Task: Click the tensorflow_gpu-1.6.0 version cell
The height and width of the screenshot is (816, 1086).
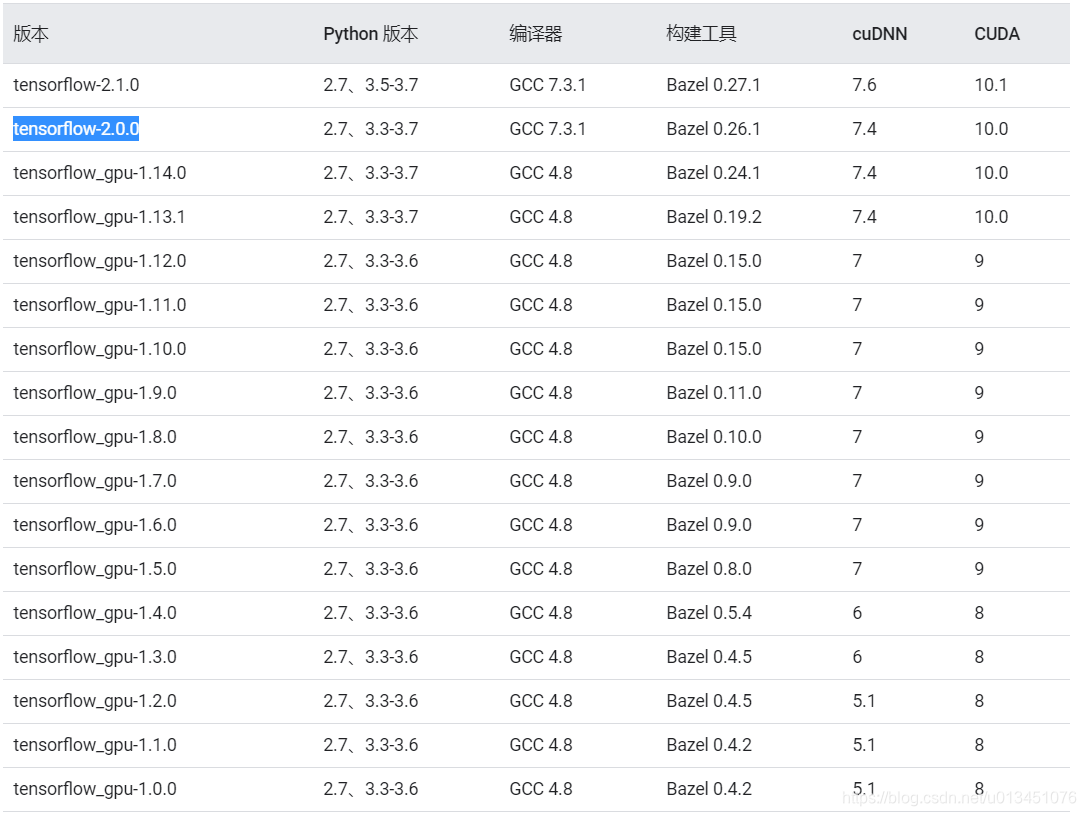Action: coord(95,525)
